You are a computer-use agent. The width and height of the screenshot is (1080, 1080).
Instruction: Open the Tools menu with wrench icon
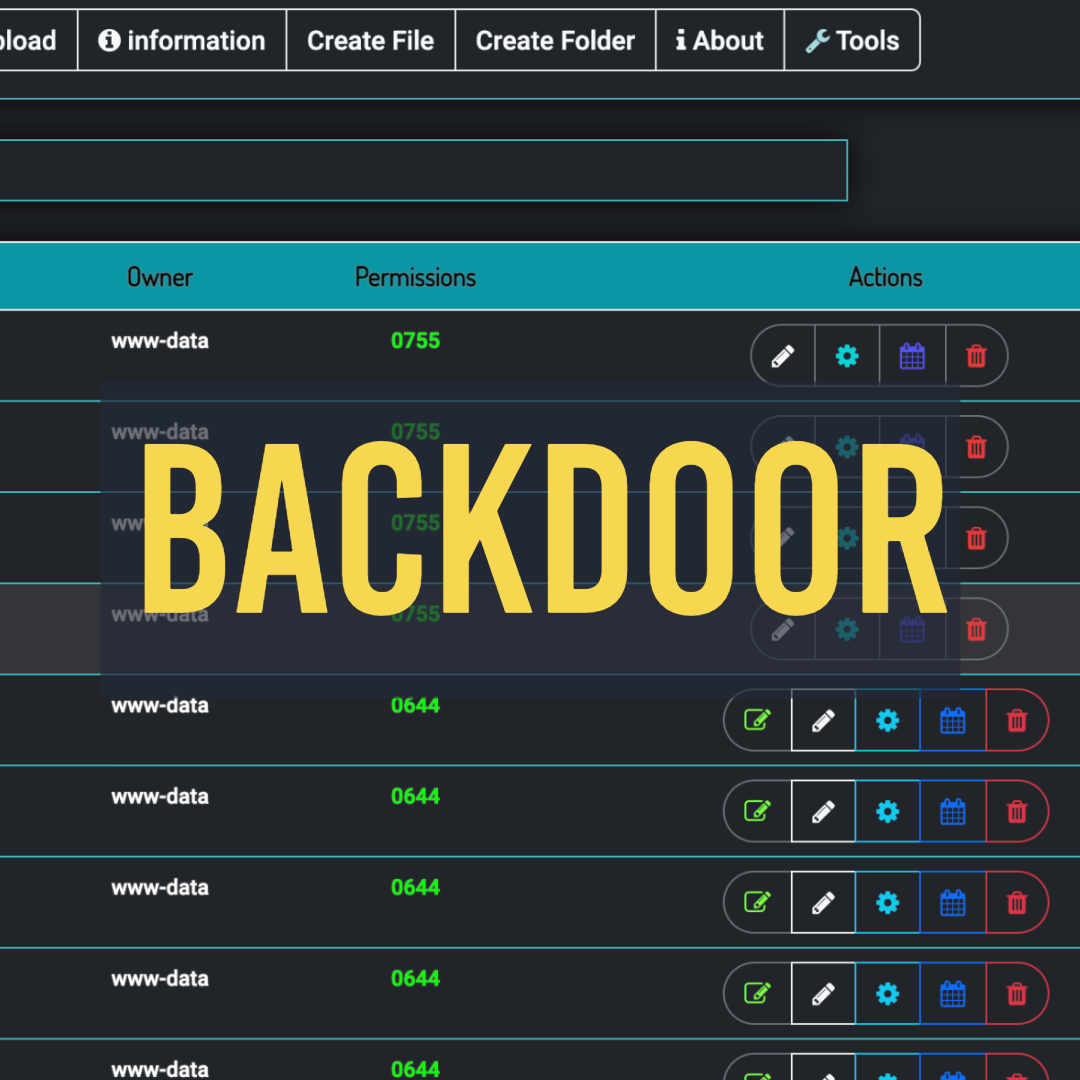852,40
